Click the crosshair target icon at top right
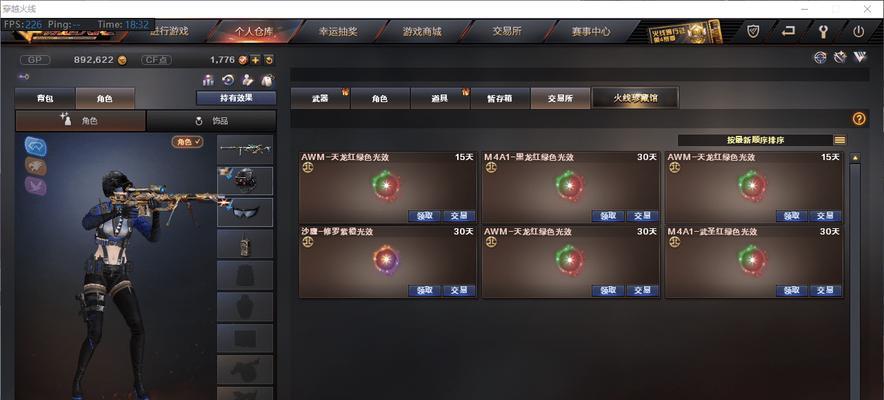 pos(820,57)
